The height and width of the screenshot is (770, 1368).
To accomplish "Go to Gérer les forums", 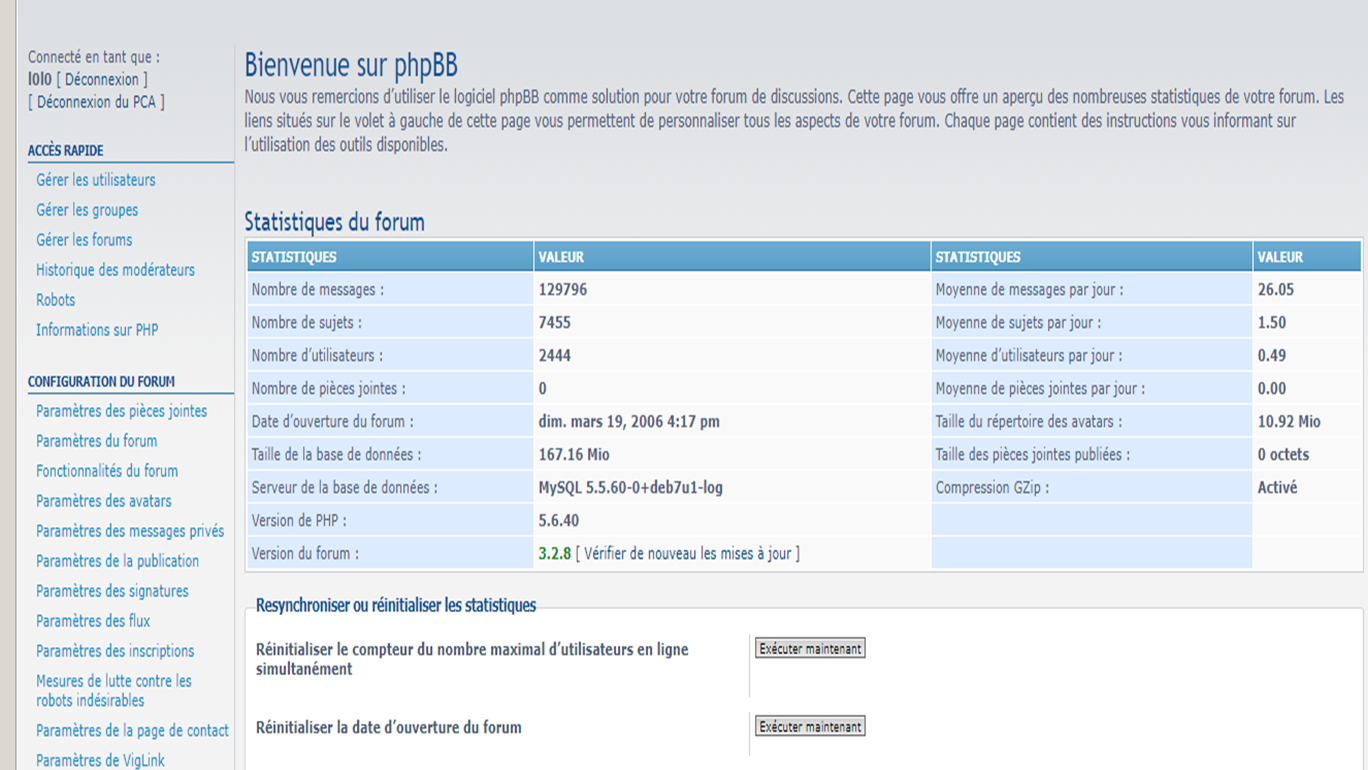I will tap(84, 240).
